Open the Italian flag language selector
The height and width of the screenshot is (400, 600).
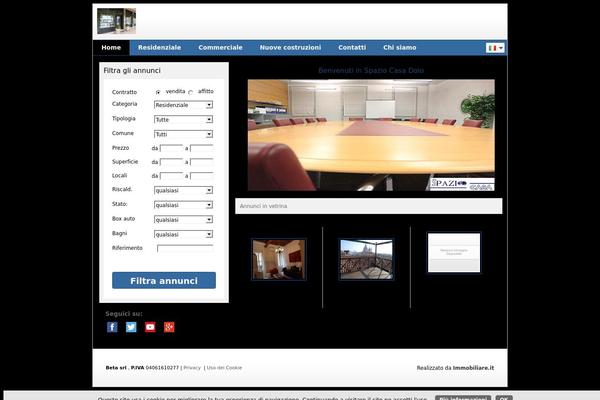point(496,48)
